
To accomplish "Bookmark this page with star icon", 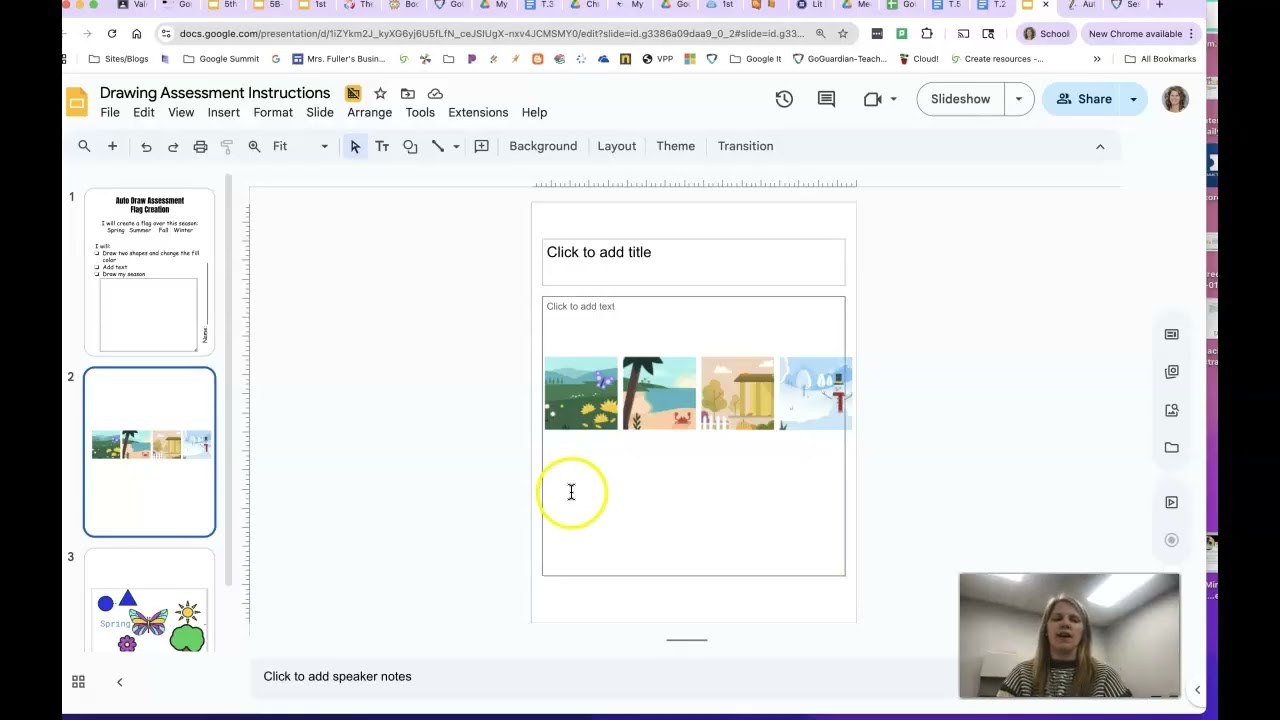I will point(843,34).
